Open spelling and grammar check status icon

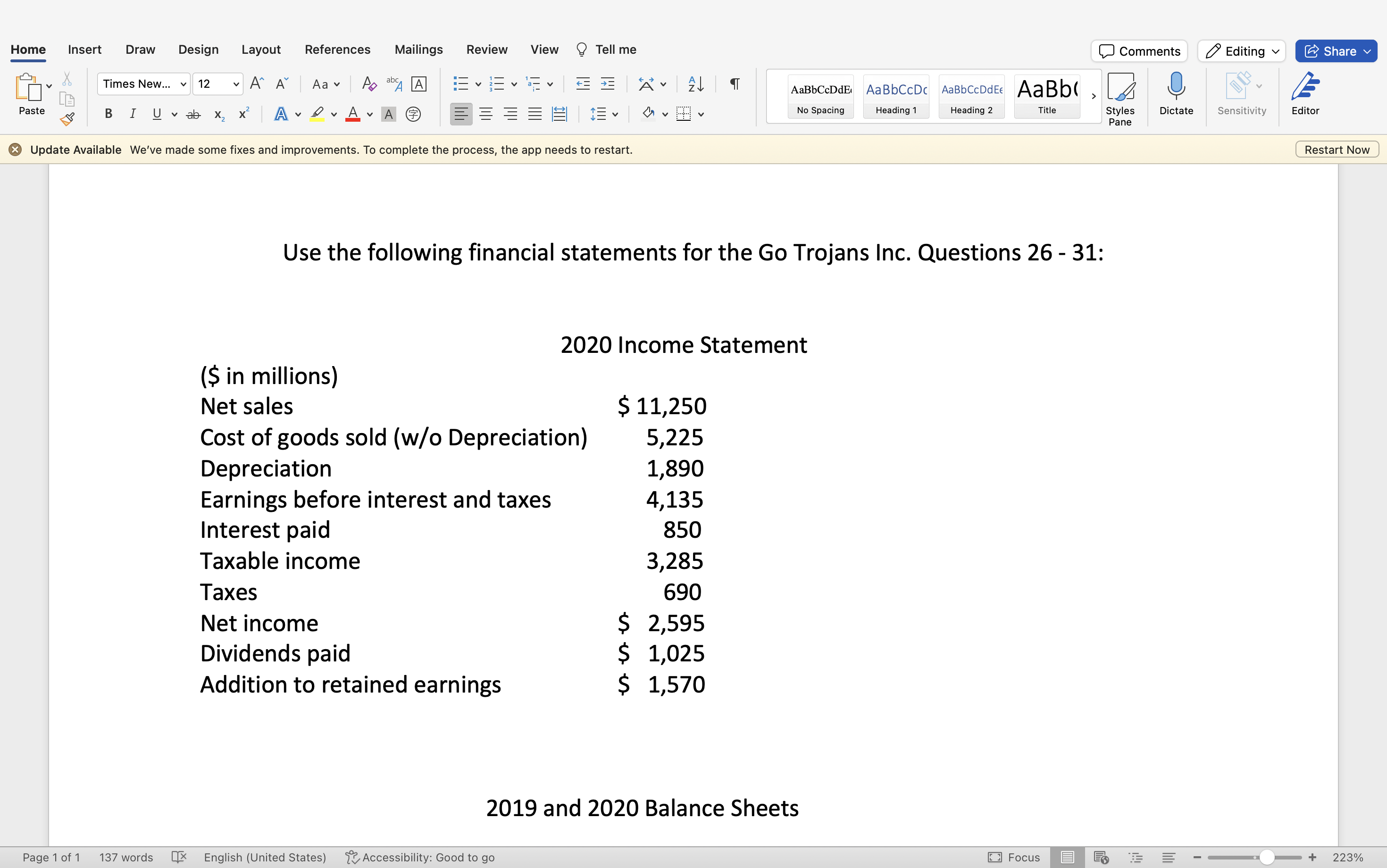pos(179,857)
